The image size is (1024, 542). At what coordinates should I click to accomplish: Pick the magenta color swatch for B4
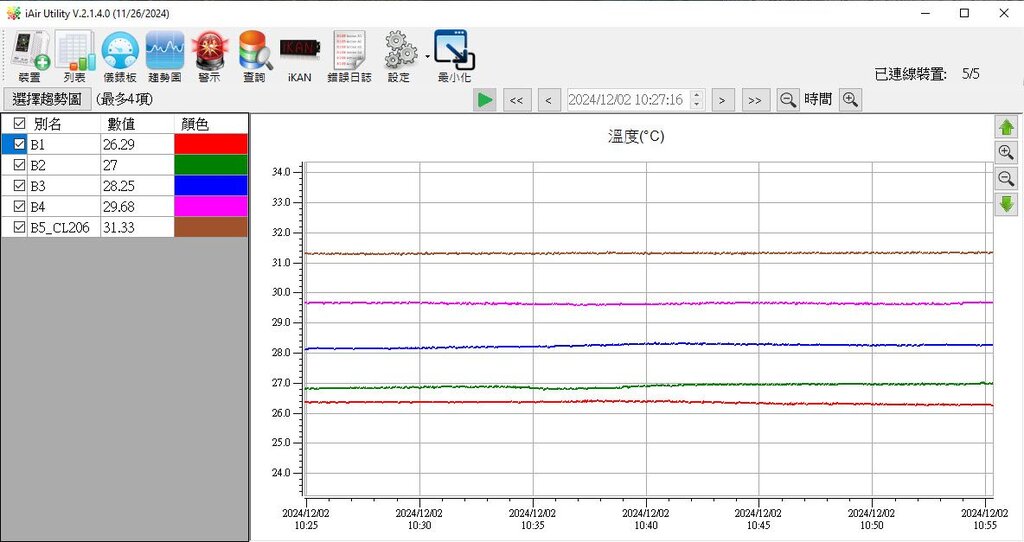pos(211,206)
